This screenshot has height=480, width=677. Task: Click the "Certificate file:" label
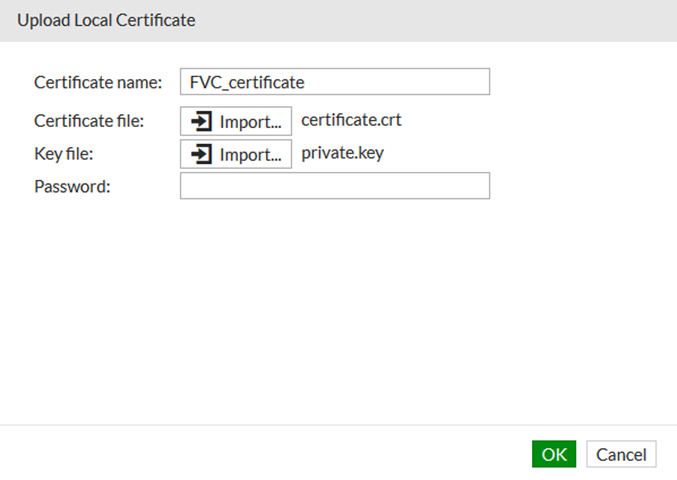90,121
